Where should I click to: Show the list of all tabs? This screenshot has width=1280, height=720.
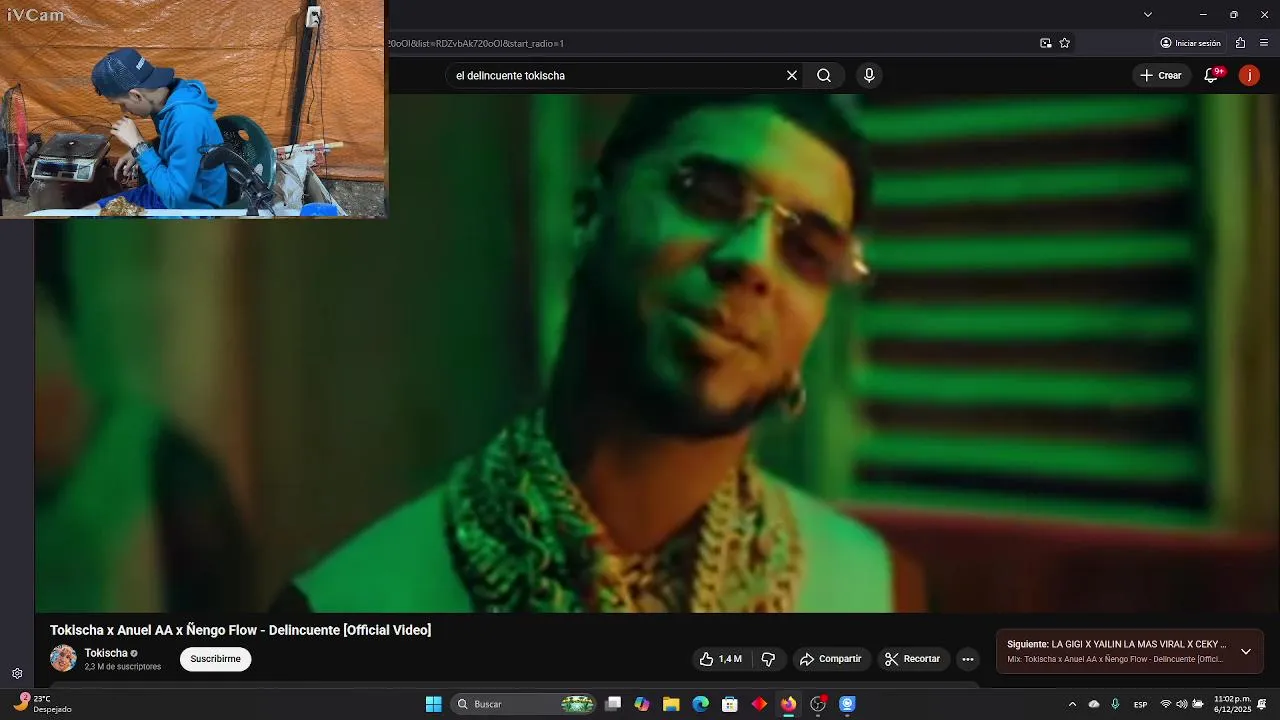[x=1147, y=14]
